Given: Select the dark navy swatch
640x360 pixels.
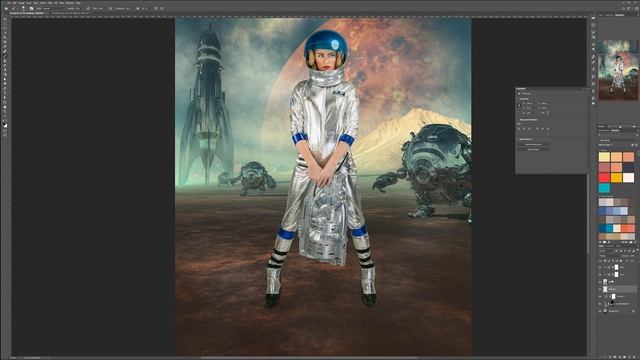Looking at the screenshot, I should click(629, 167).
